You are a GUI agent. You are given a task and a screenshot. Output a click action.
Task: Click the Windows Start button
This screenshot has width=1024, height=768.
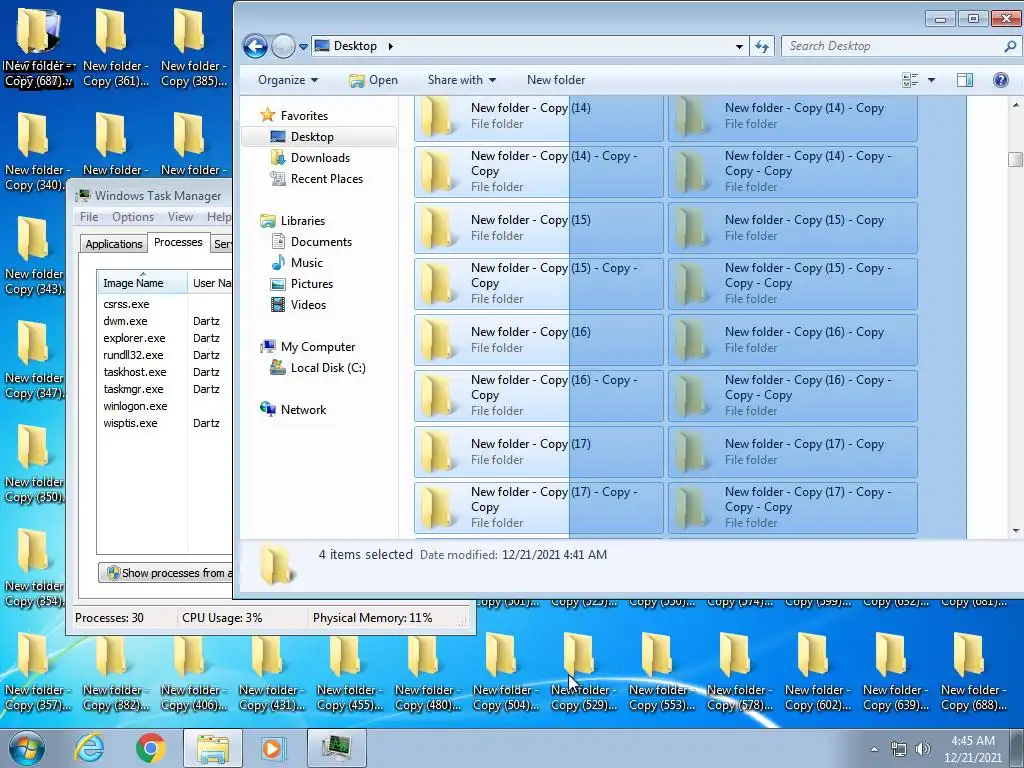tap(27, 748)
